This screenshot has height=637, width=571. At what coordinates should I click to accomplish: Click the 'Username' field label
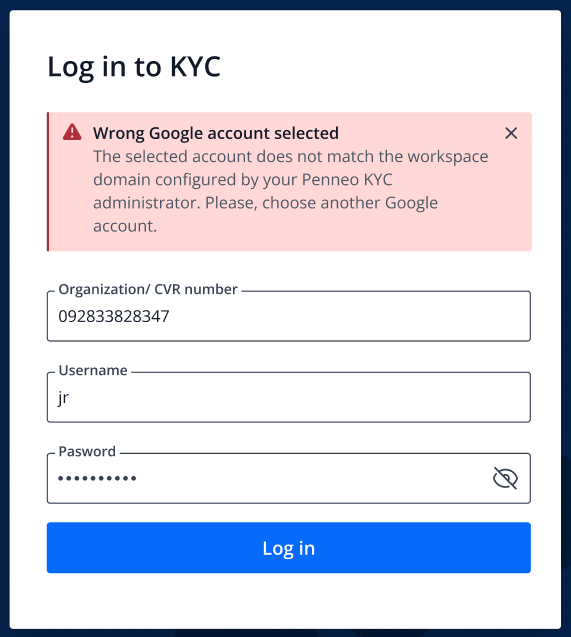[93, 370]
